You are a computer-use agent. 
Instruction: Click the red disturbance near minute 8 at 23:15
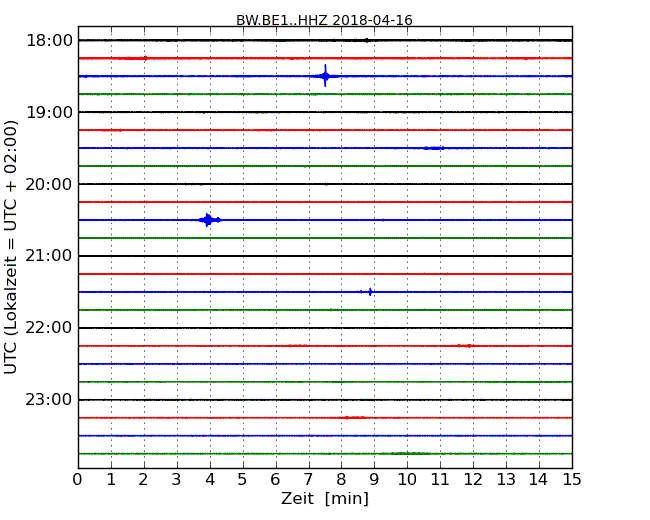tap(354, 418)
